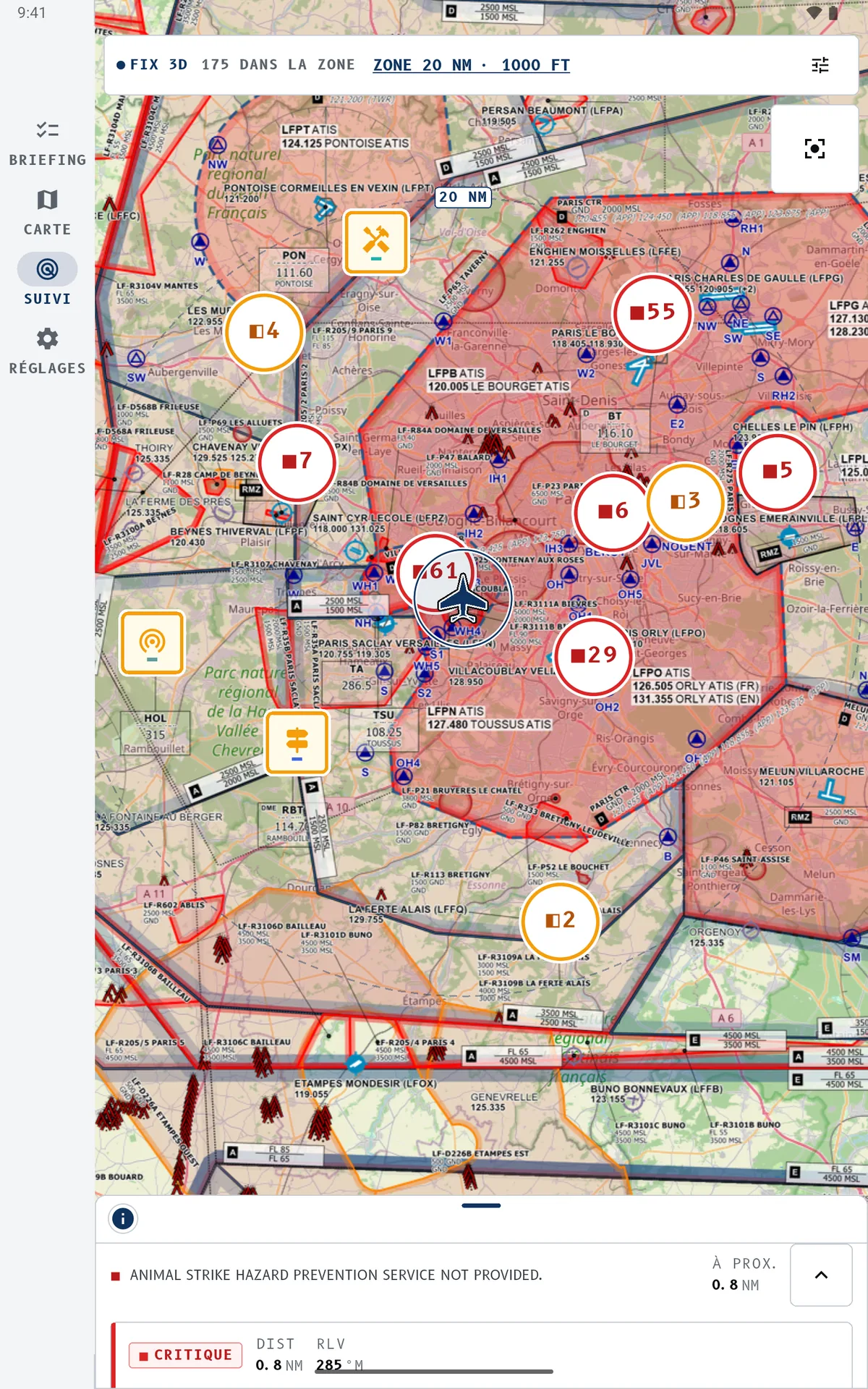Recenter map on current position

tap(814, 149)
